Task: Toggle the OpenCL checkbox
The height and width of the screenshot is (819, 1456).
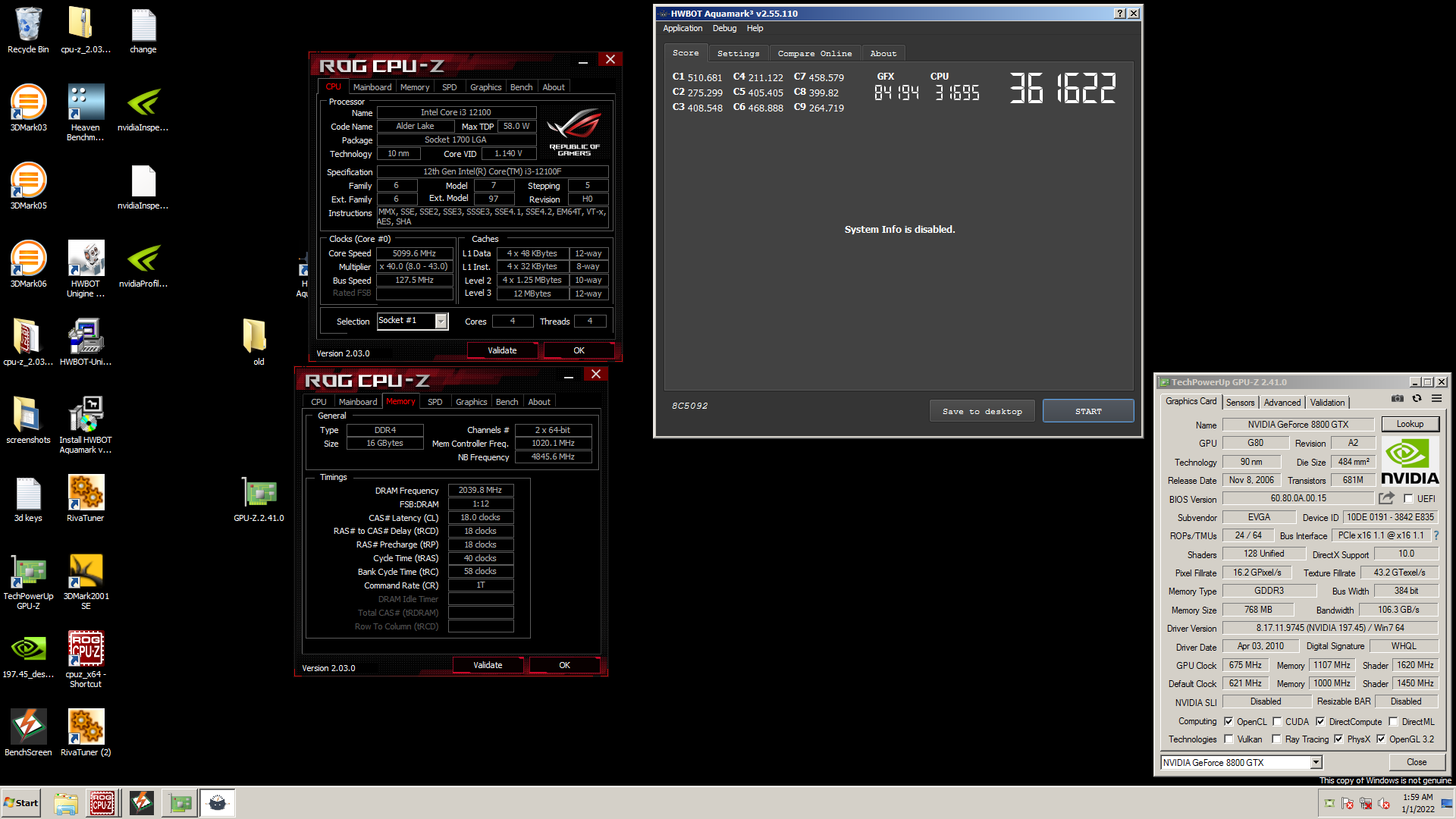Action: pyautogui.click(x=1228, y=721)
